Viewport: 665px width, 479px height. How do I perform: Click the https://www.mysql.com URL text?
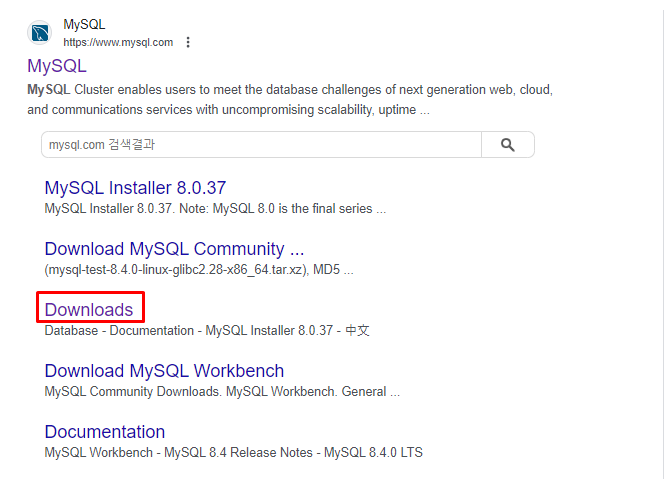tap(118, 42)
